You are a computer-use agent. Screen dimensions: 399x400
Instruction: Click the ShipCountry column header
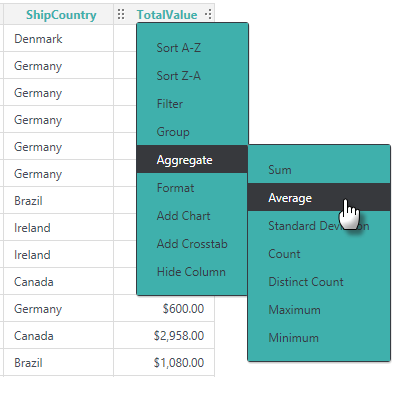(61, 14)
